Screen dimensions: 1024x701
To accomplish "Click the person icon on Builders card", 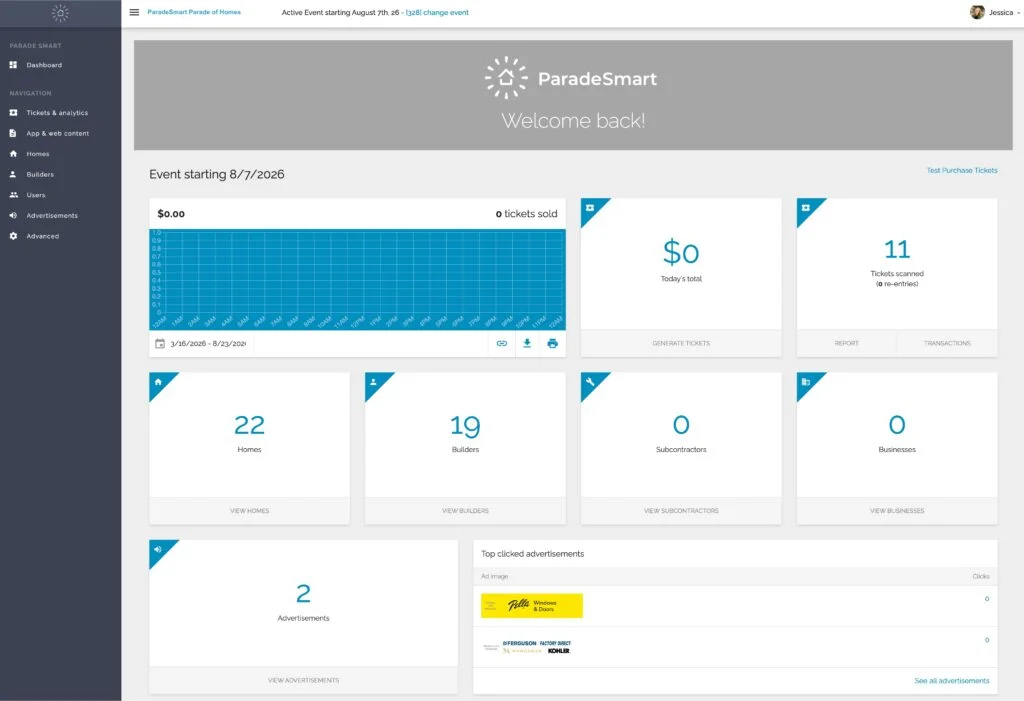I will click(x=374, y=382).
